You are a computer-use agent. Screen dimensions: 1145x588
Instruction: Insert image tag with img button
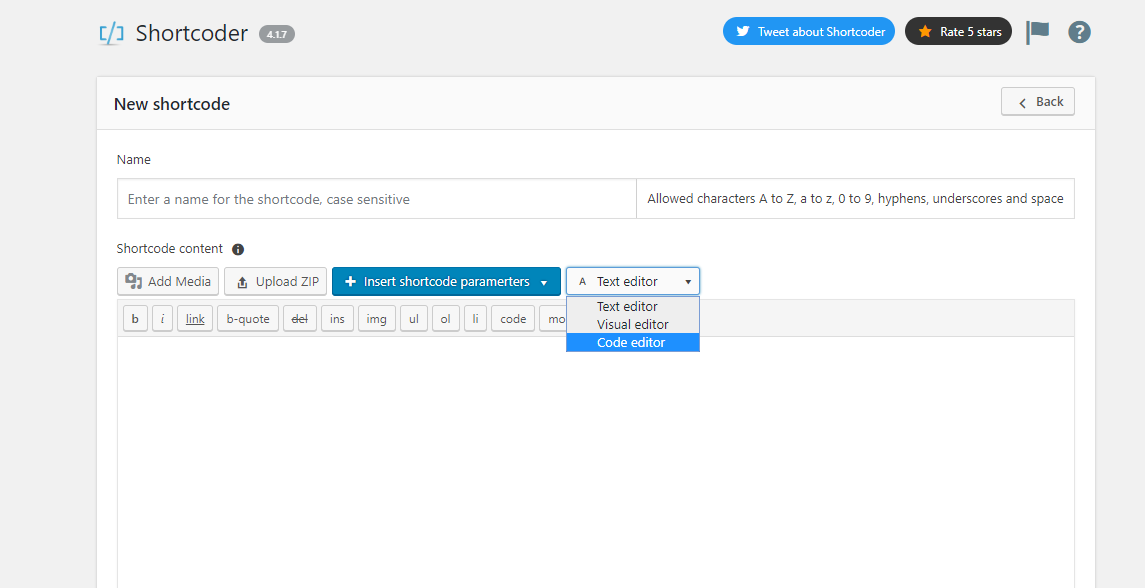click(376, 319)
